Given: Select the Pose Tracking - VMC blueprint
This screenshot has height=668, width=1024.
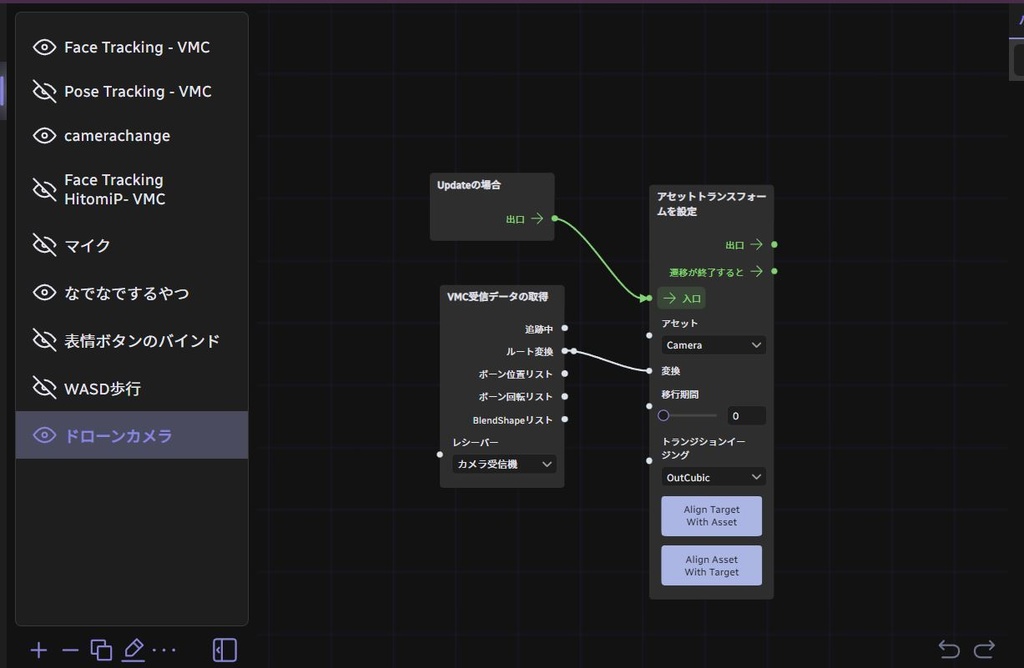Looking at the screenshot, I should point(137,91).
